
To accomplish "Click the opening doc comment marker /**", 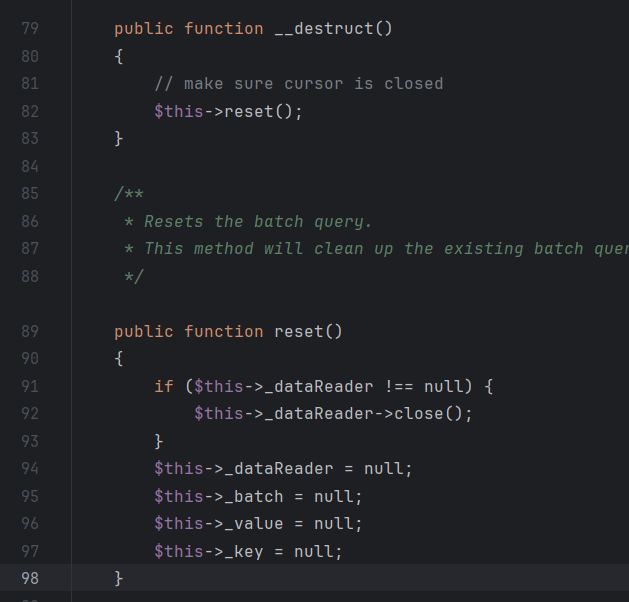I will [x=128, y=193].
